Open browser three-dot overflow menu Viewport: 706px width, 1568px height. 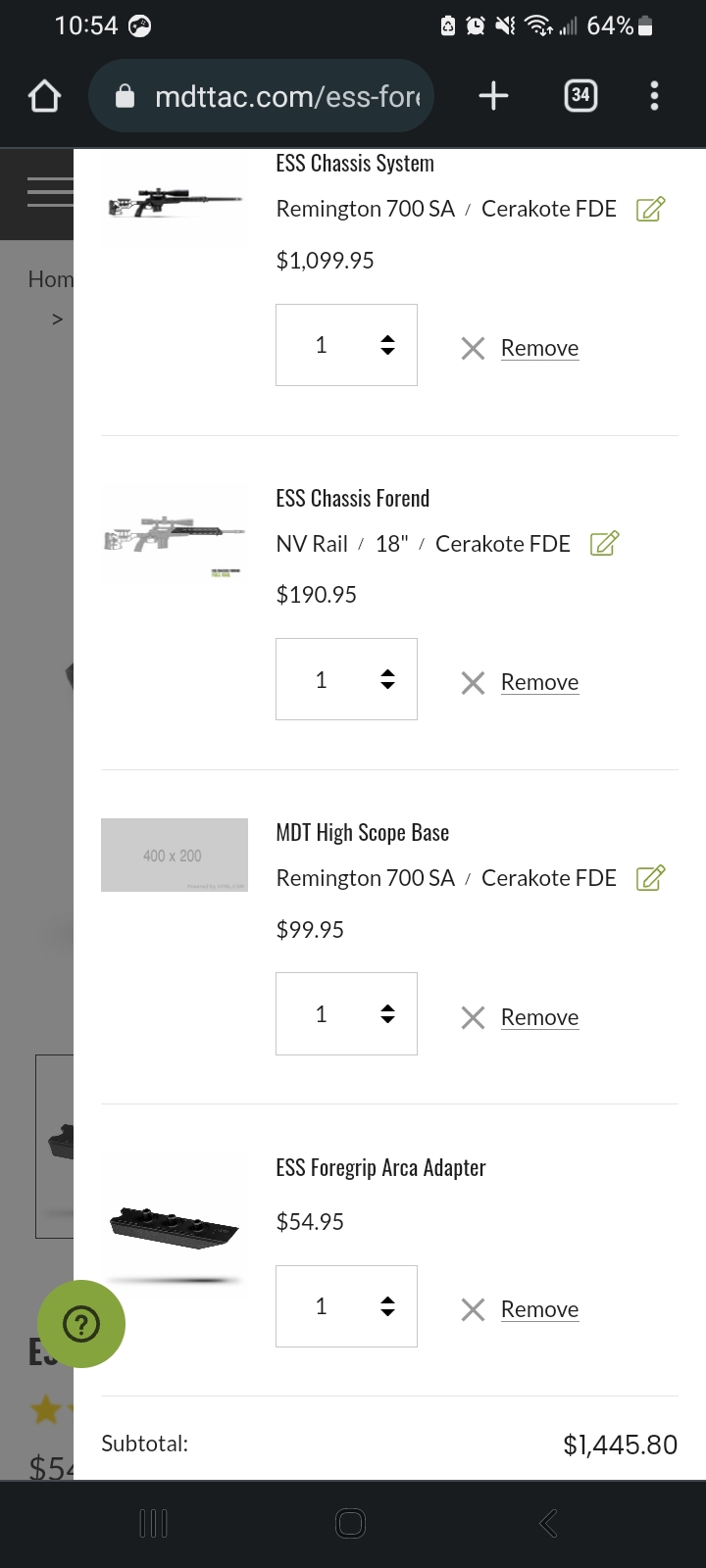click(x=654, y=95)
